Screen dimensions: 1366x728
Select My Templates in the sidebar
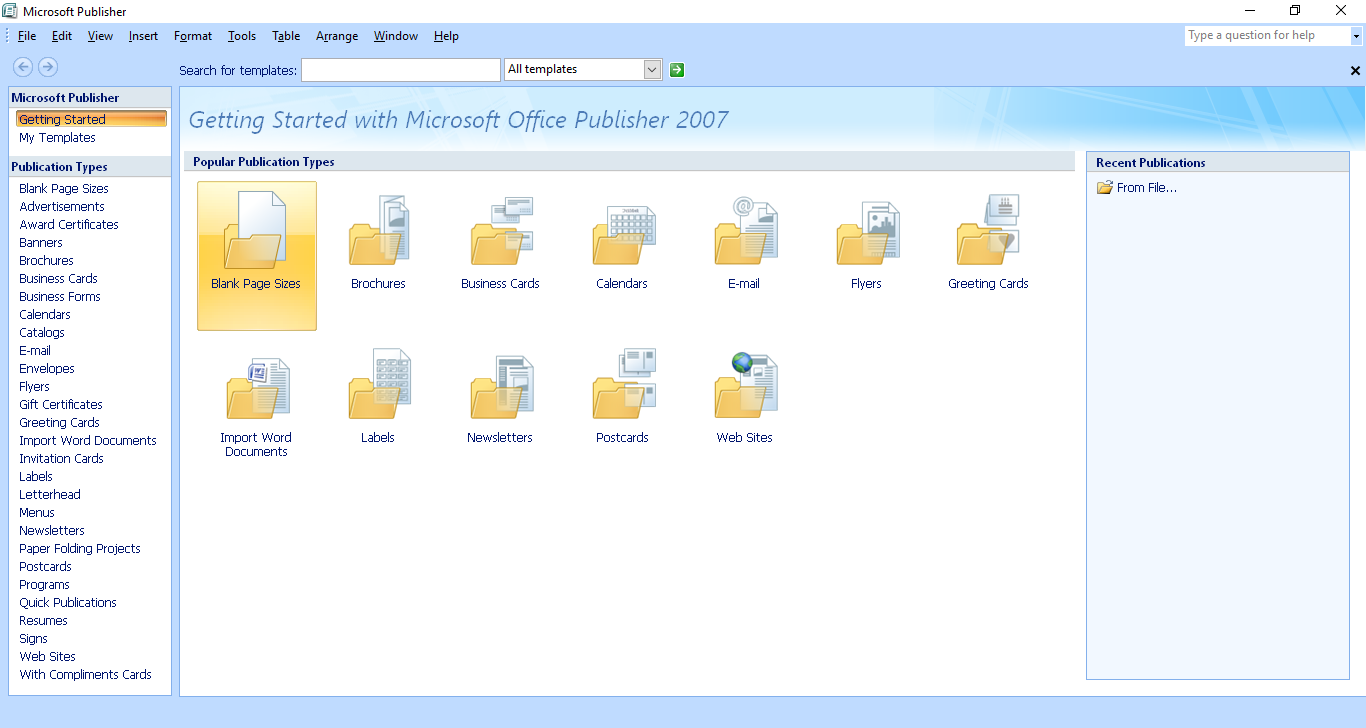click(x=57, y=138)
